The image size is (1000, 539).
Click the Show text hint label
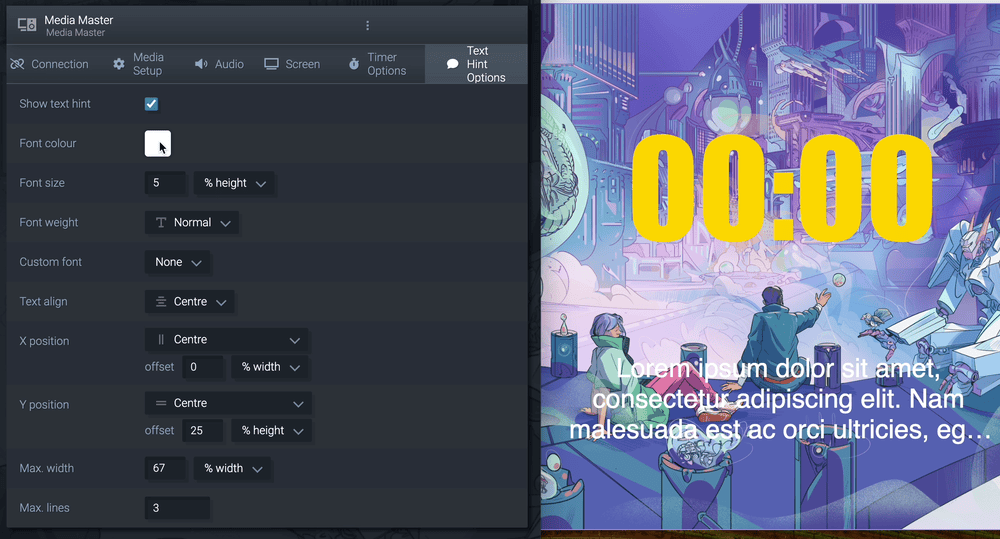click(55, 104)
